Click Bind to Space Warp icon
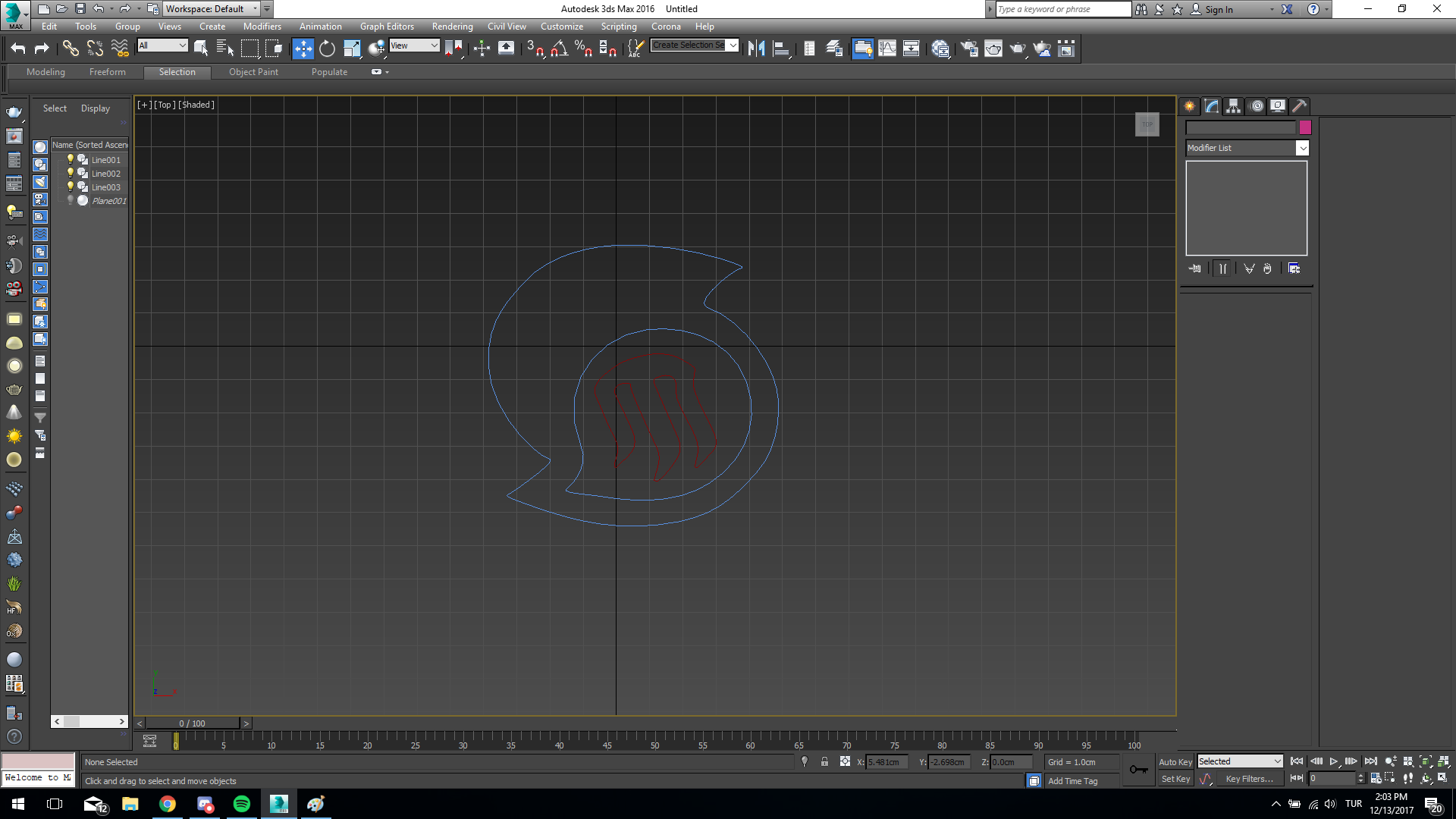This screenshot has height=819, width=1456. pyautogui.click(x=120, y=49)
